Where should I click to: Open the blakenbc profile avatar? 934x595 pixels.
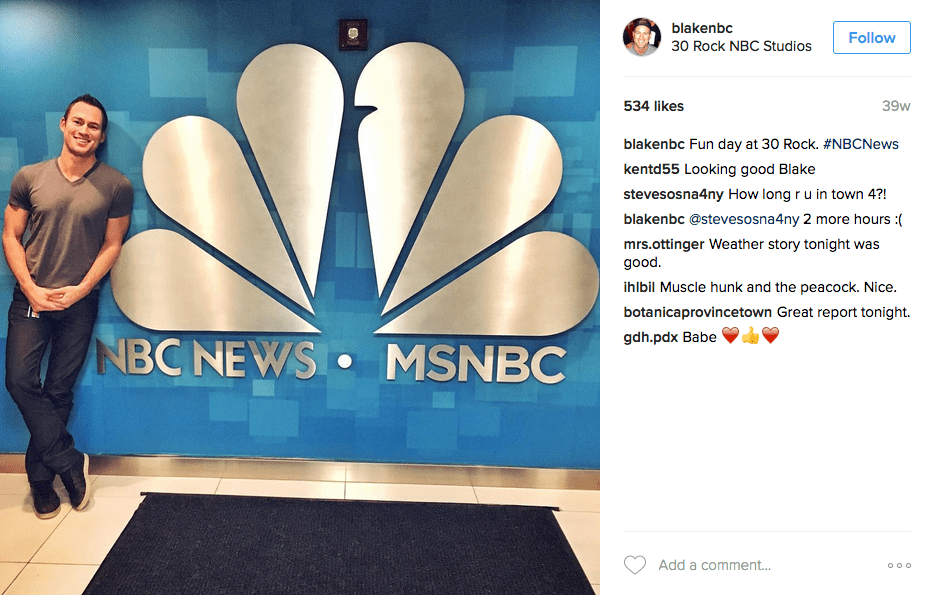pyautogui.click(x=642, y=37)
